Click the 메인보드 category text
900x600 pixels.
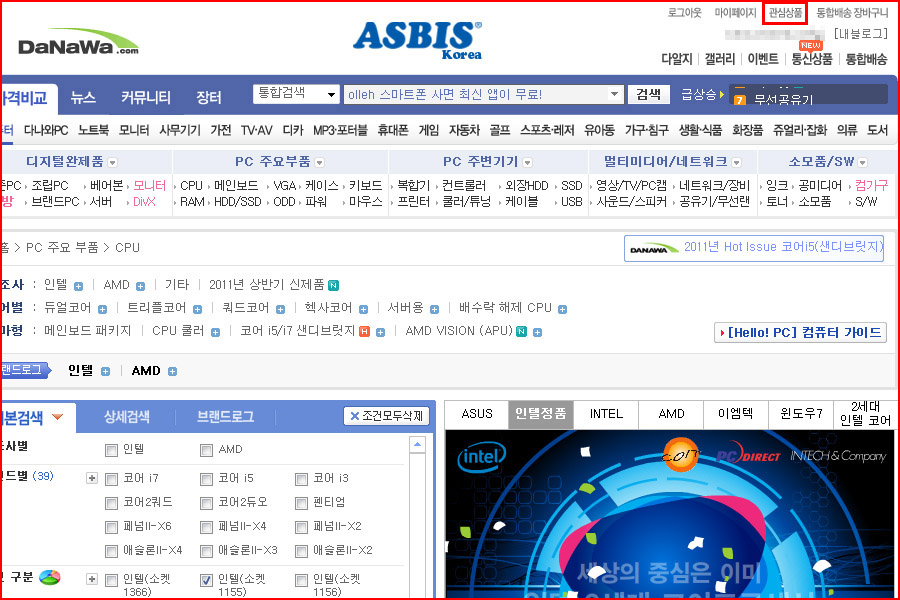tap(236, 186)
